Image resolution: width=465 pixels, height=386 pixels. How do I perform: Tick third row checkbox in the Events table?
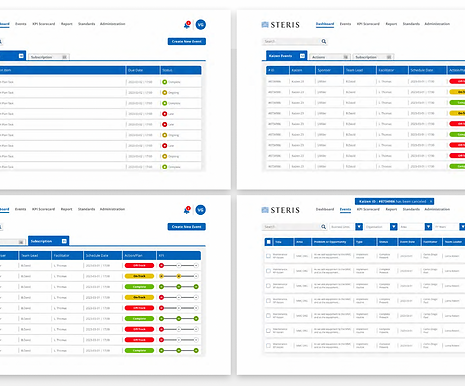coord(268,286)
